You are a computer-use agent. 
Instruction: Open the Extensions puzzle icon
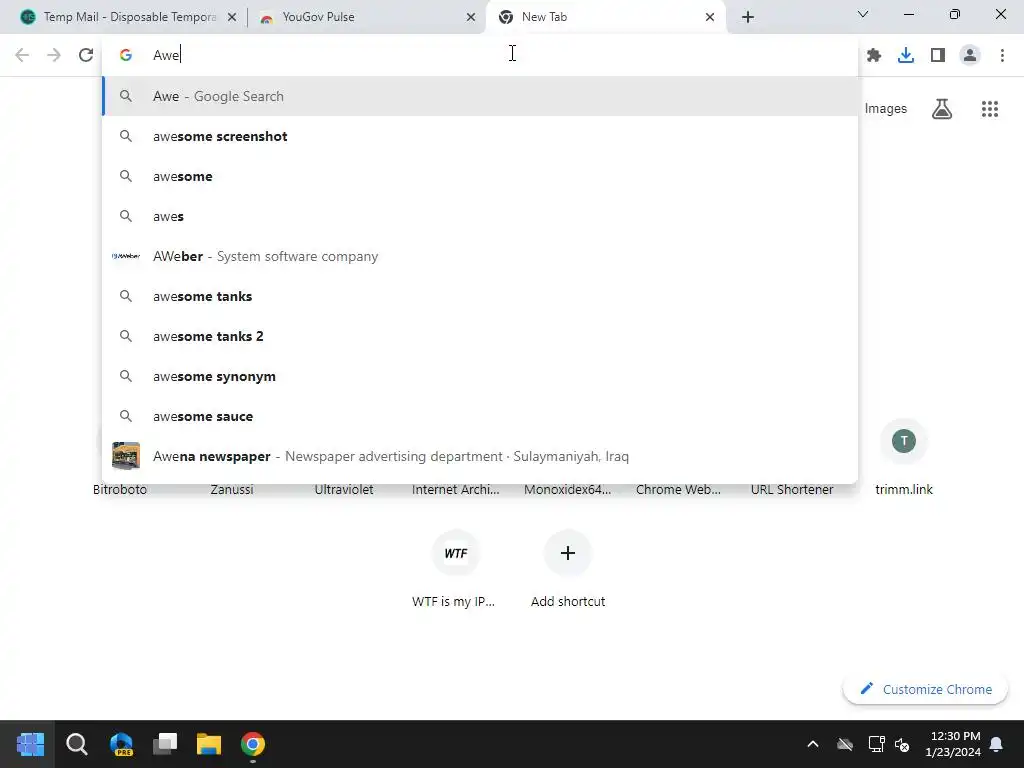(x=874, y=56)
